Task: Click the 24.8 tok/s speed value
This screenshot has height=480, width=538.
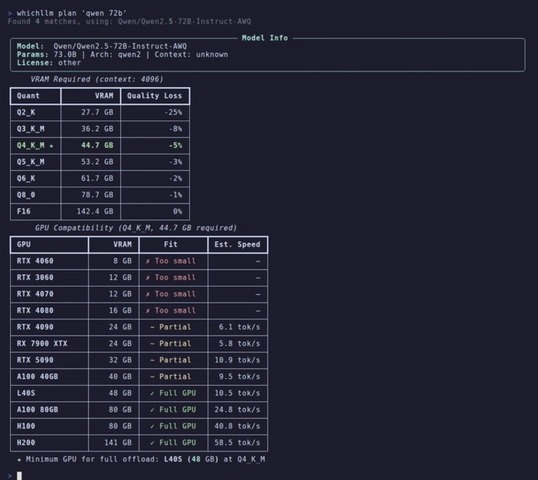Action: 237,409
